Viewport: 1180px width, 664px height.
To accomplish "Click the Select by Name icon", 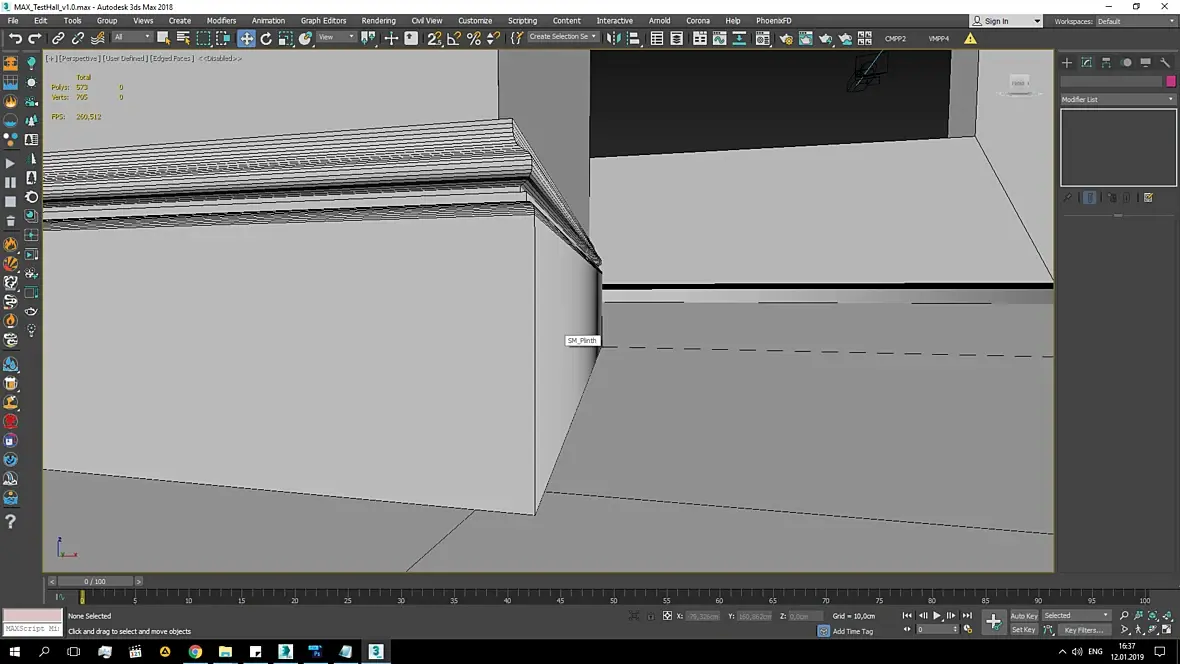I will [x=183, y=38].
